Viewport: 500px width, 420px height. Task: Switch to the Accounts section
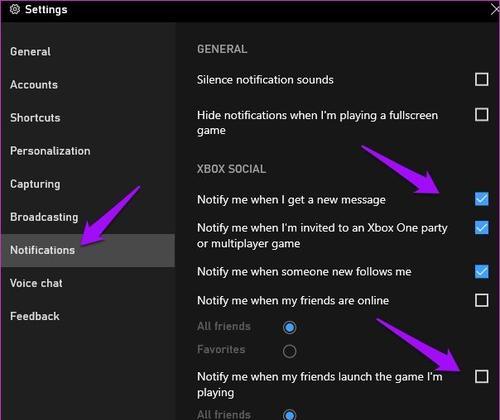tap(34, 85)
